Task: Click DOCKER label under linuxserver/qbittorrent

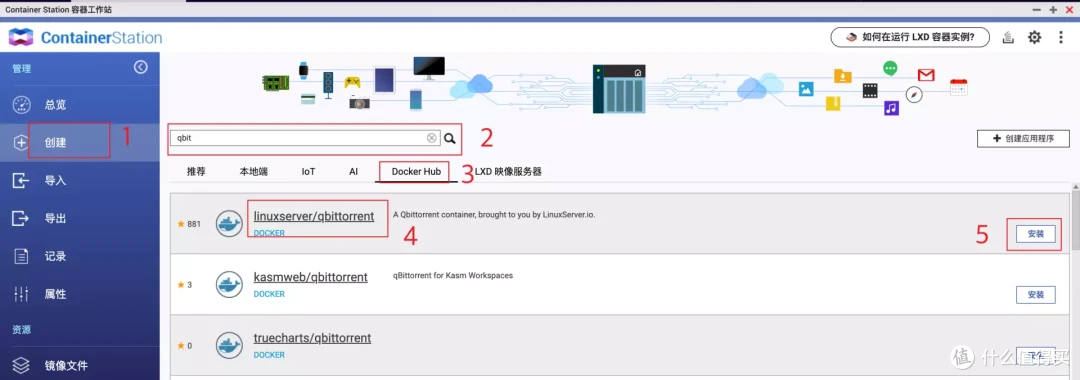Action: 269,233
